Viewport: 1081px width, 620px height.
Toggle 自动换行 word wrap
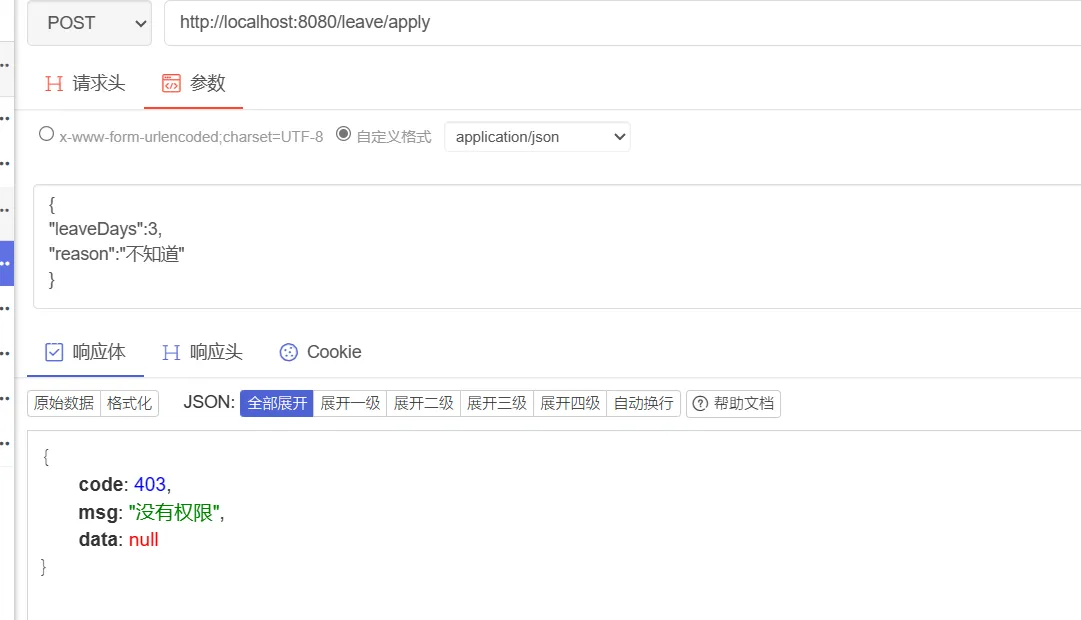(643, 404)
